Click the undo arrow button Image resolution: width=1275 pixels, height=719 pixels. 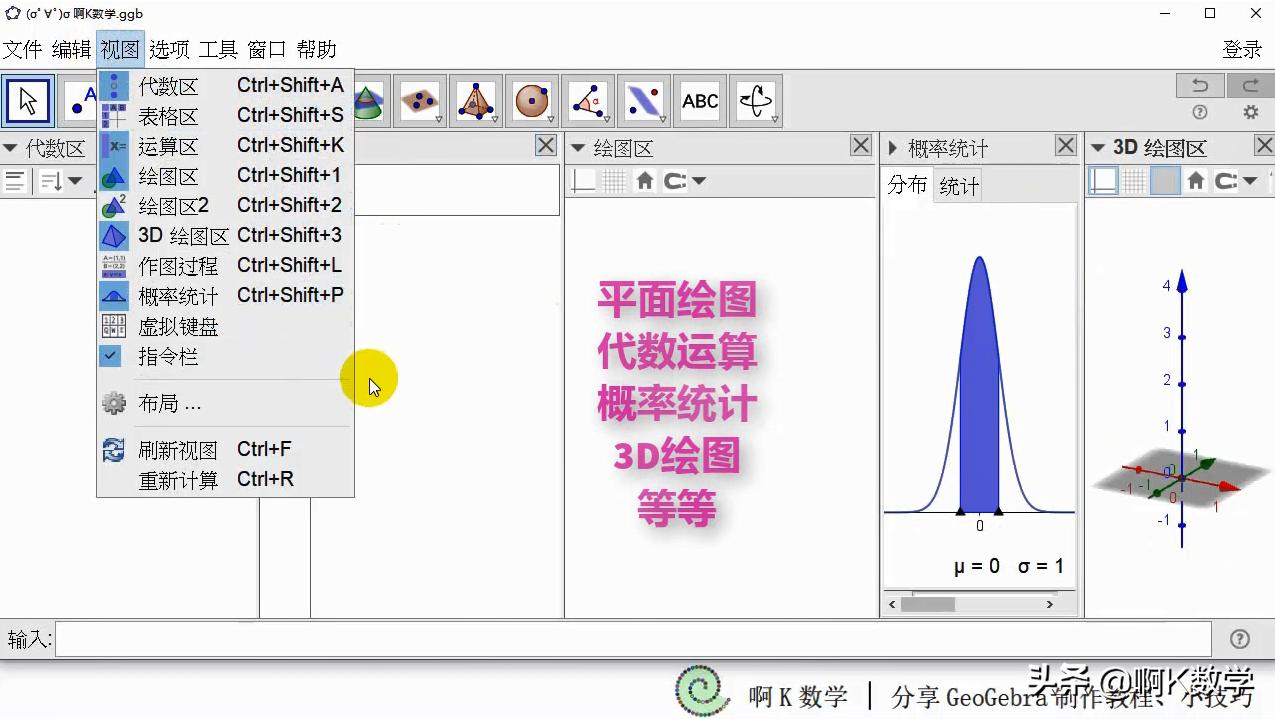[1200, 86]
